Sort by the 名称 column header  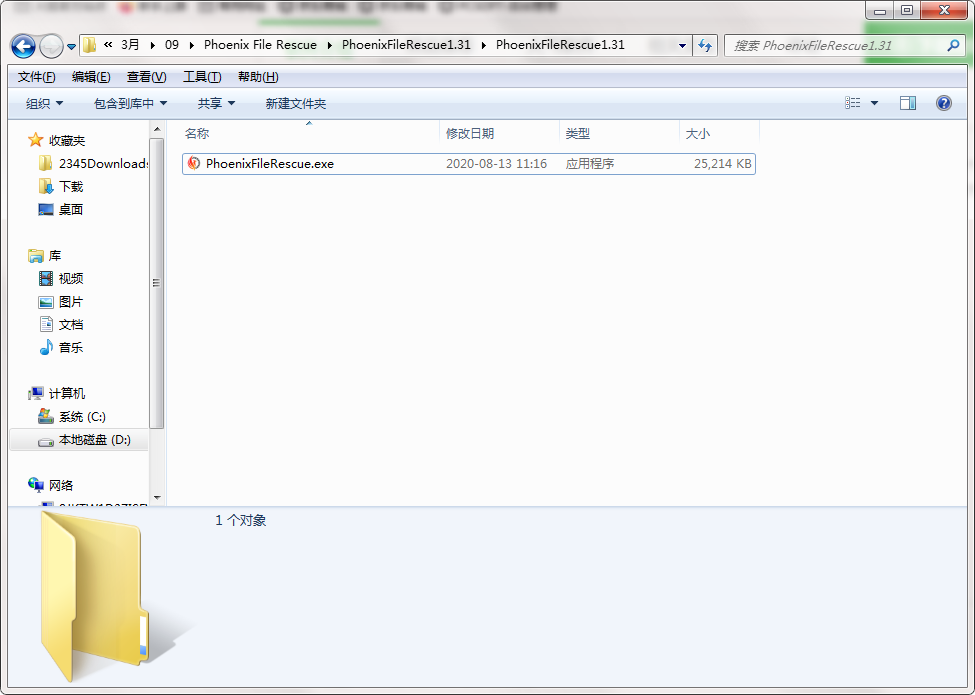coord(309,133)
